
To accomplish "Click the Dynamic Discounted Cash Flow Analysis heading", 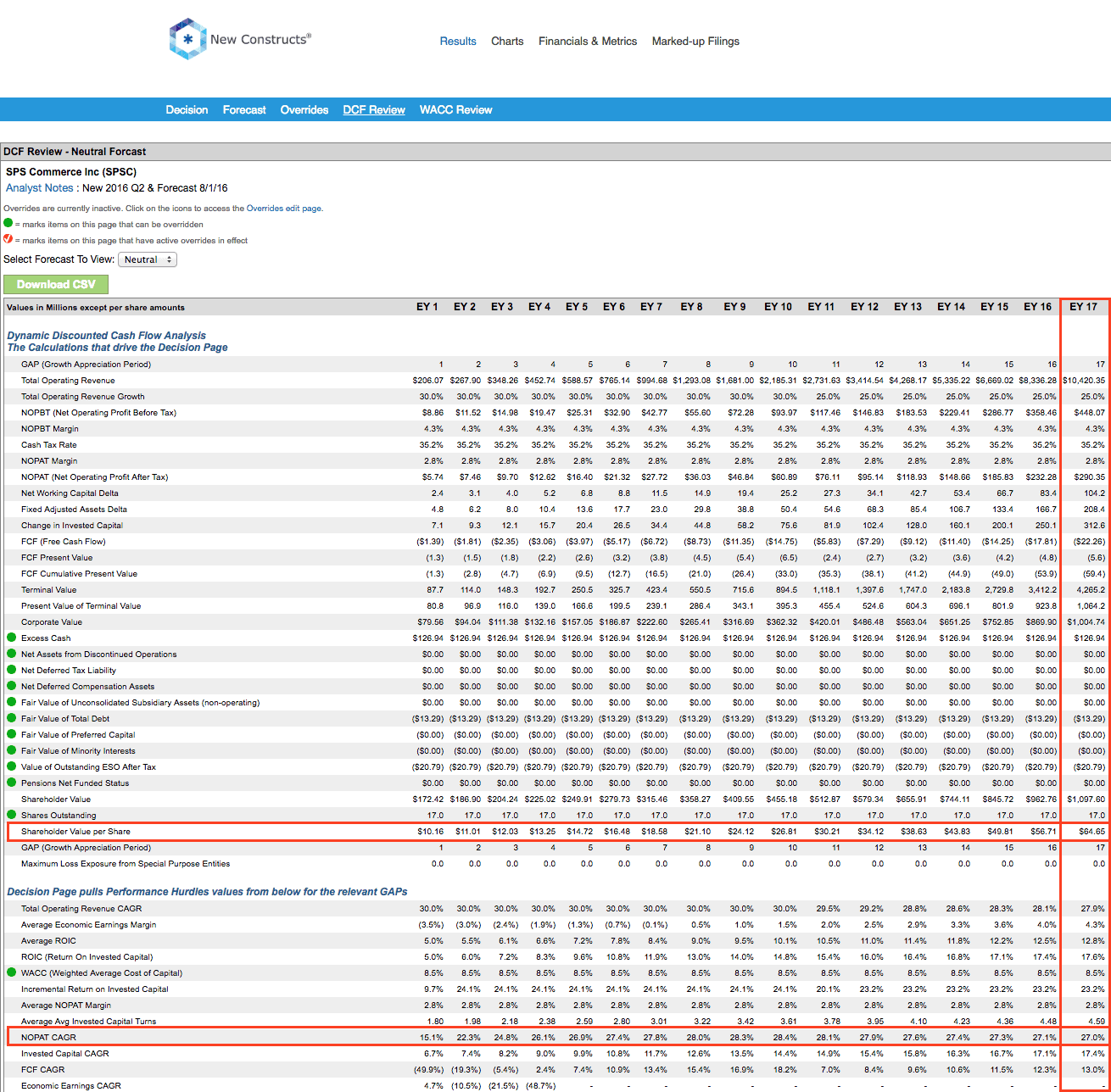I will tap(106, 336).
